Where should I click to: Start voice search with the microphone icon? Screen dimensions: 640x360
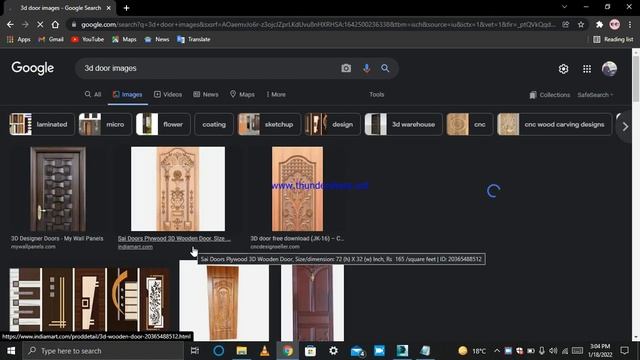(x=367, y=68)
